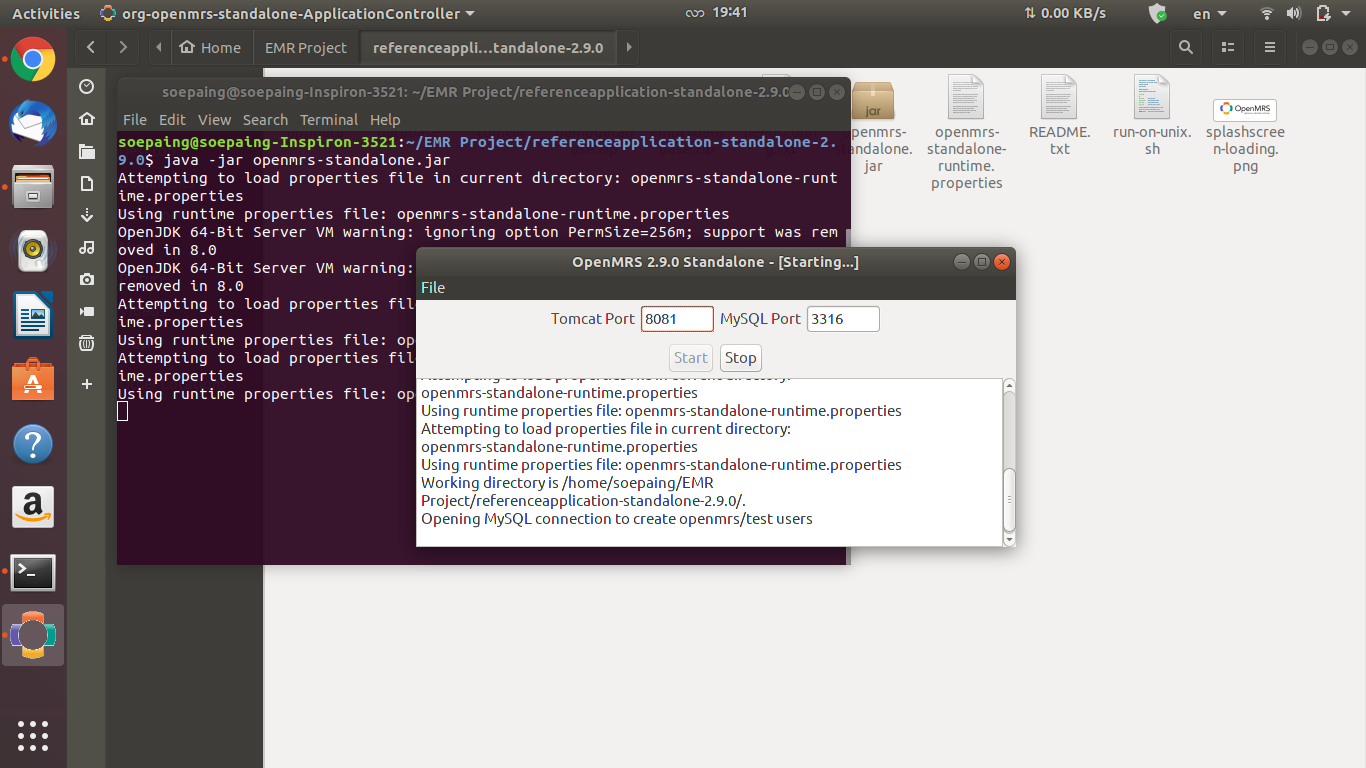1366x768 pixels.
Task: Open the Terminal window's Help menu
Action: (385, 119)
